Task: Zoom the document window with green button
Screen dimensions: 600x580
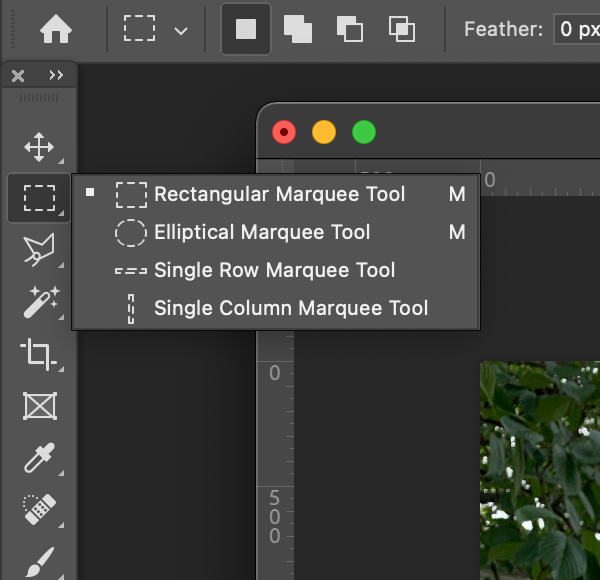Action: (x=364, y=132)
